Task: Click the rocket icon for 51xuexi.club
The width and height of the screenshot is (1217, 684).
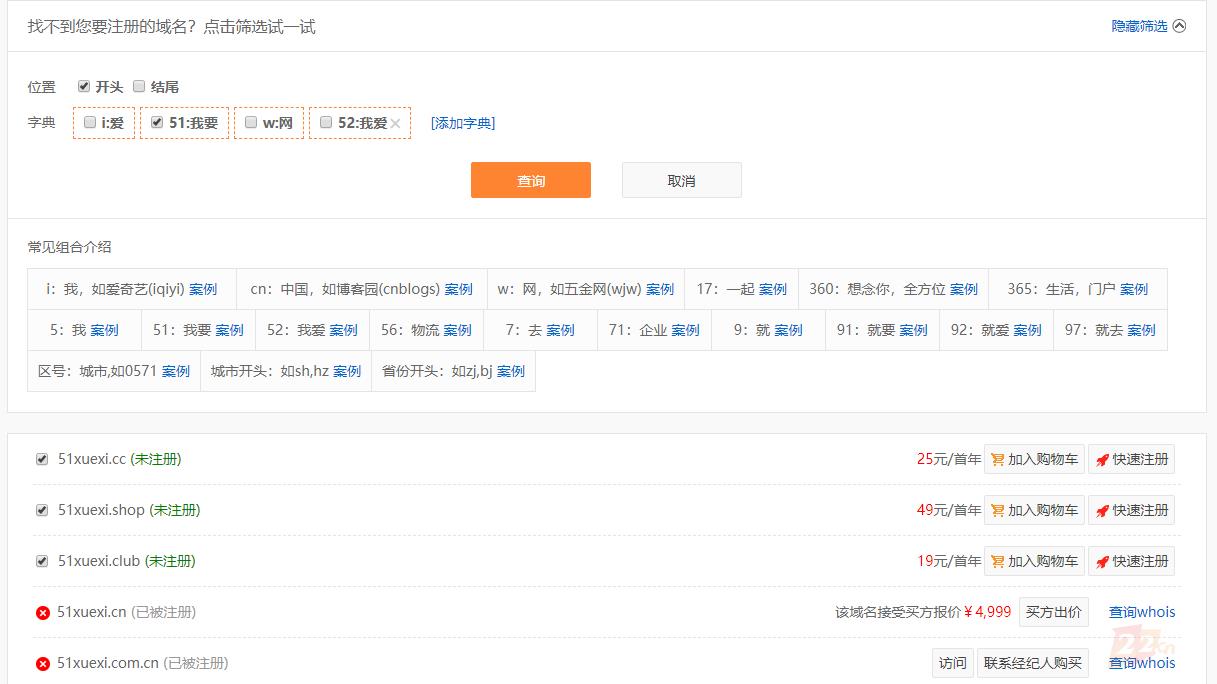Action: (x=1102, y=562)
